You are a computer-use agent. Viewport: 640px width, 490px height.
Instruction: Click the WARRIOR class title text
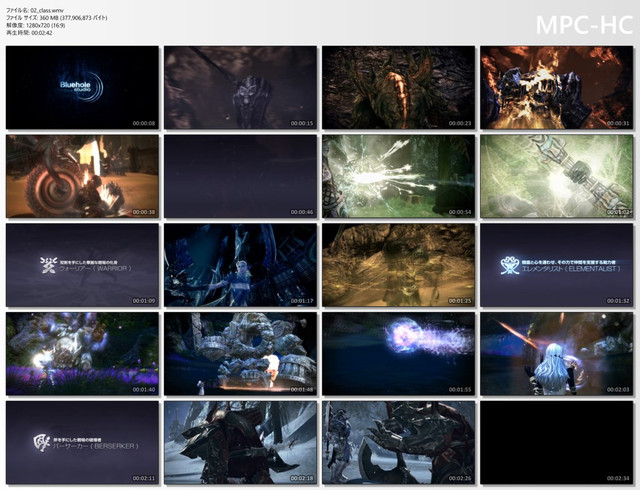96,268
